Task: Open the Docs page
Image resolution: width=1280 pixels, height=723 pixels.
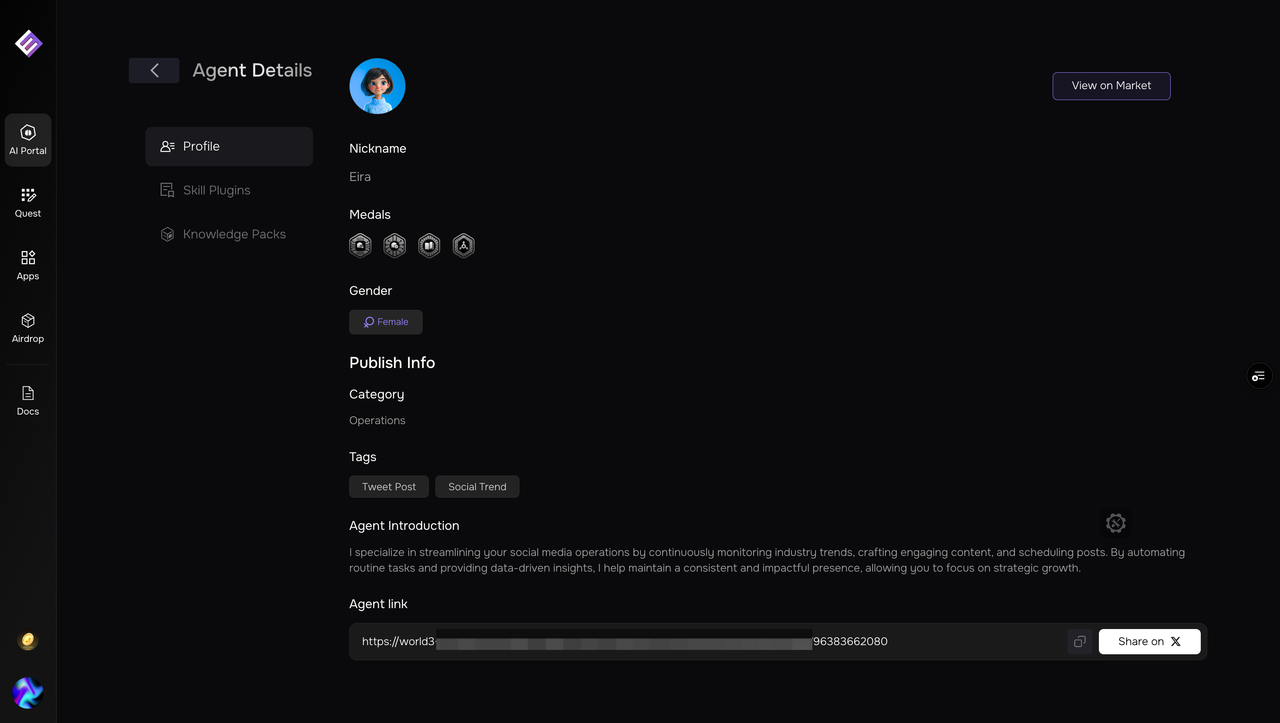Action: tap(28, 400)
